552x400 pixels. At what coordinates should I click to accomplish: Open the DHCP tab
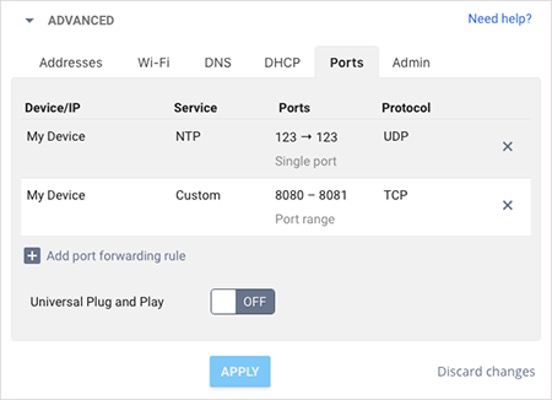(282, 63)
